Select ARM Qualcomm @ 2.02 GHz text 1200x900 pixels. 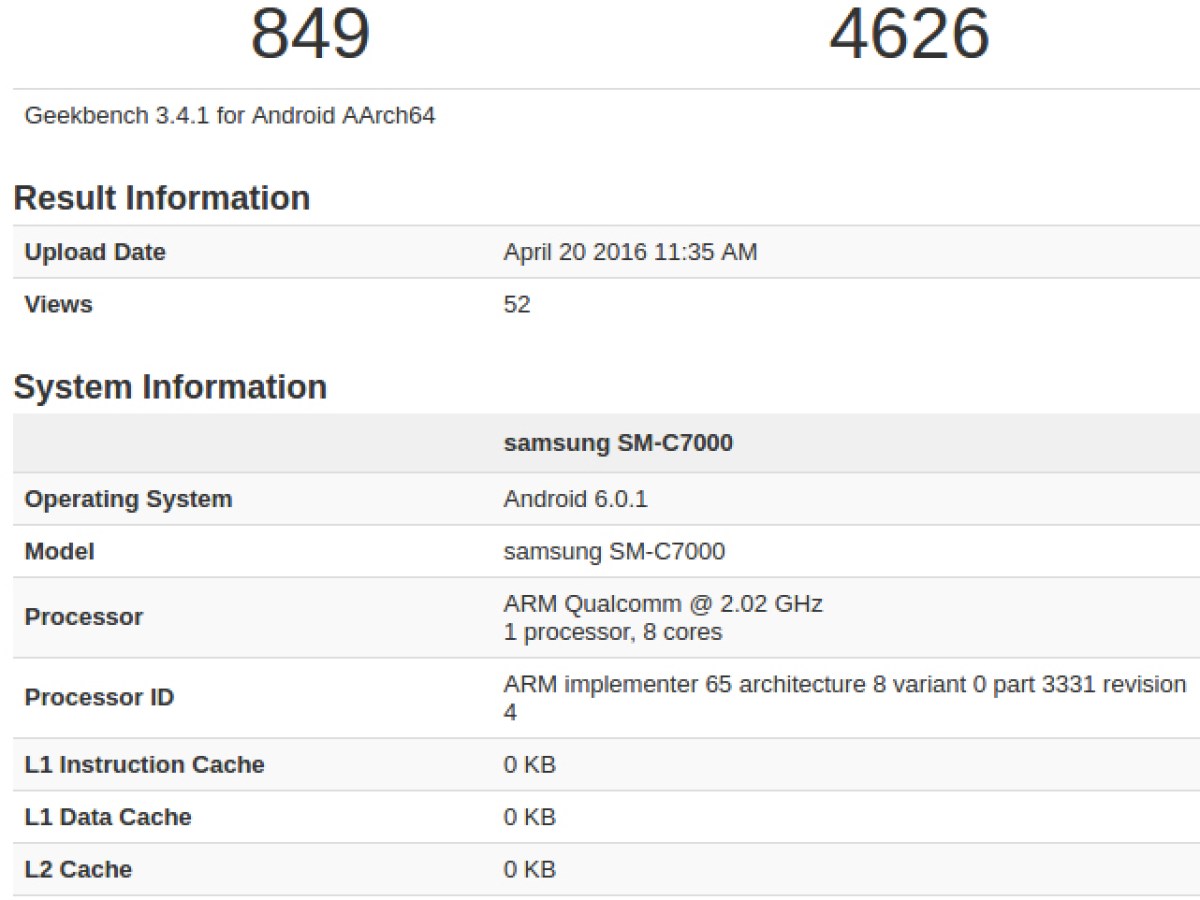point(663,604)
